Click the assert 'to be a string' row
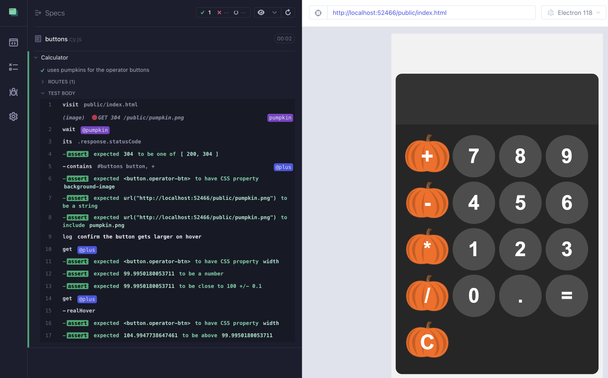Screen dimensions: 608x378 click(x=167, y=202)
